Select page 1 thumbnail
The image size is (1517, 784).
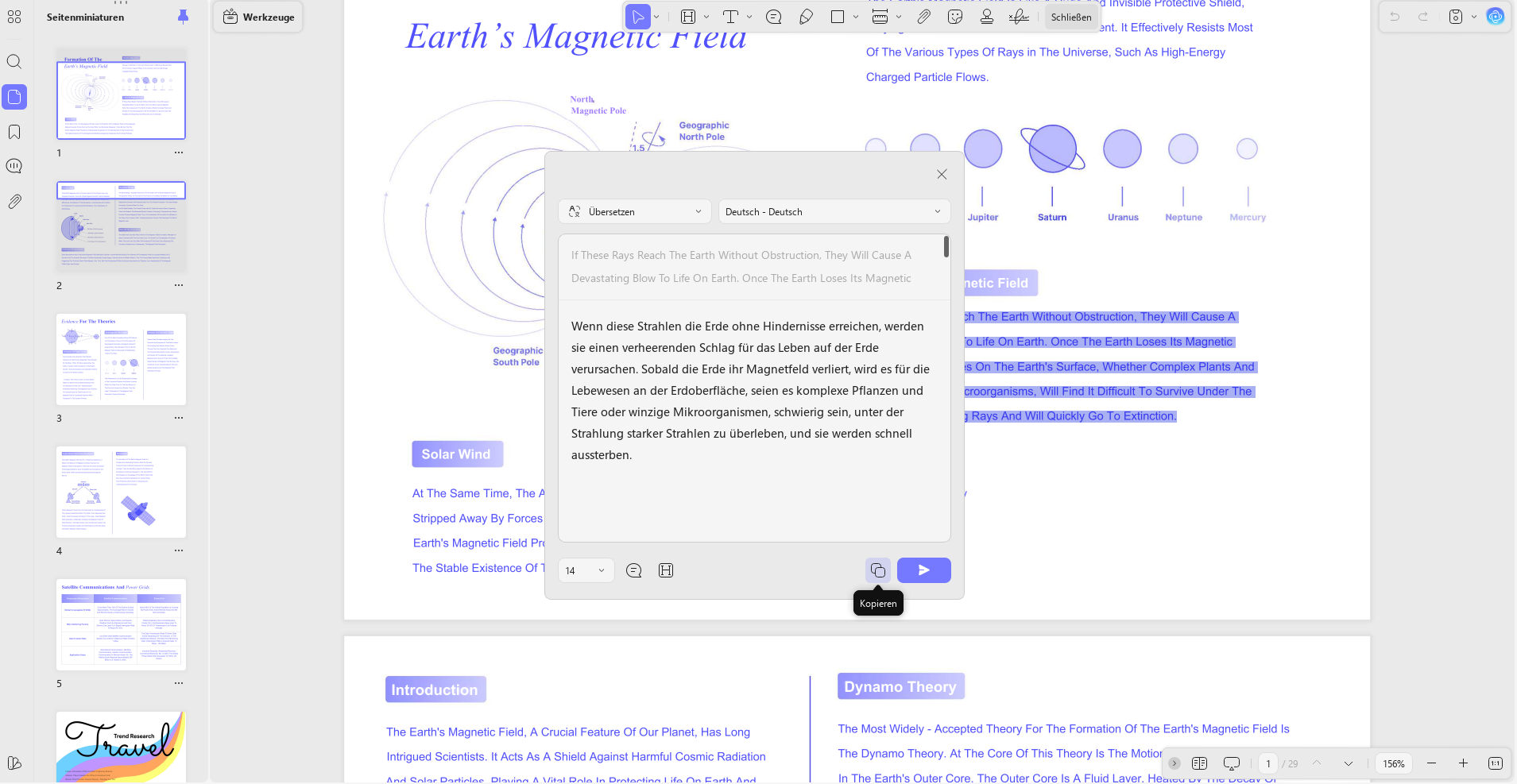tap(121, 94)
